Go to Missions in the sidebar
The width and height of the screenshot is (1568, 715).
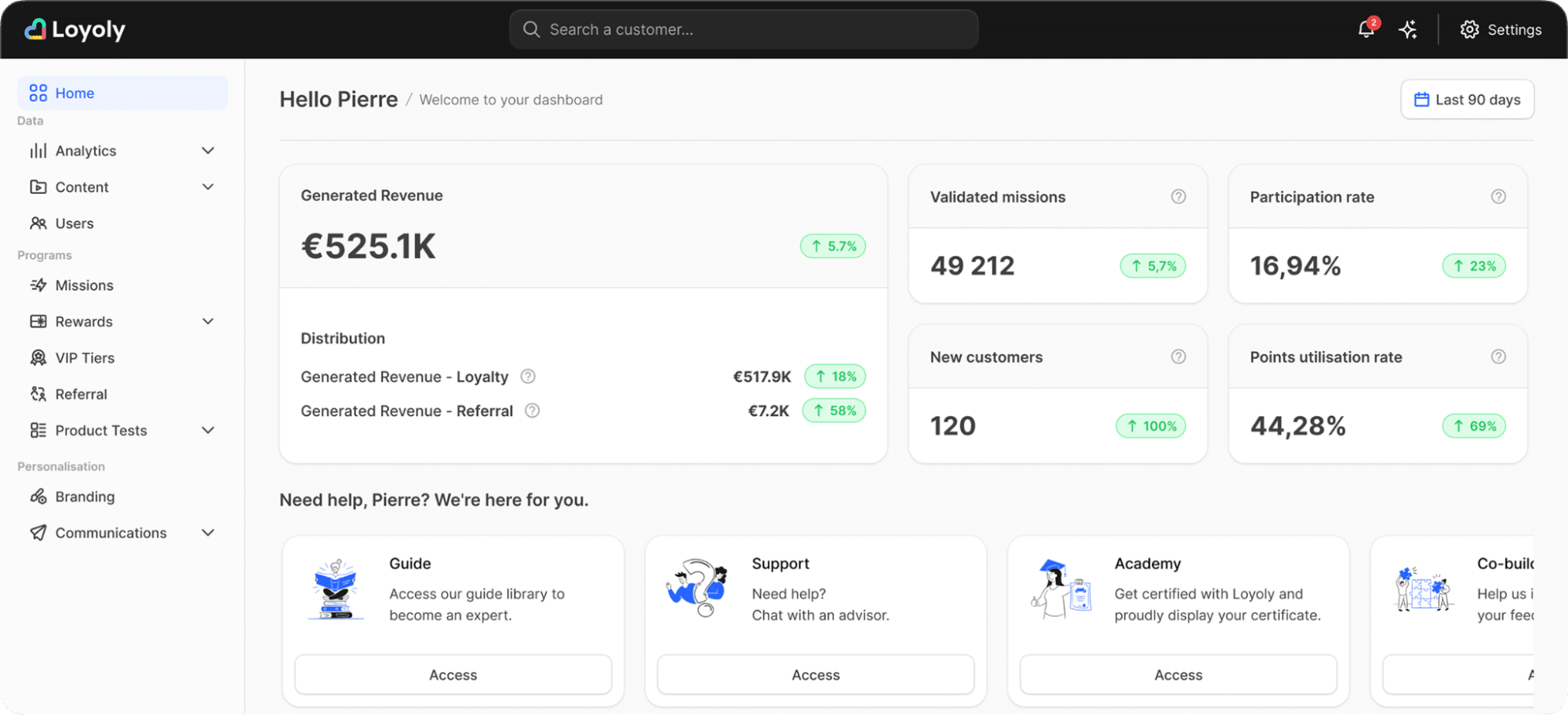84,286
